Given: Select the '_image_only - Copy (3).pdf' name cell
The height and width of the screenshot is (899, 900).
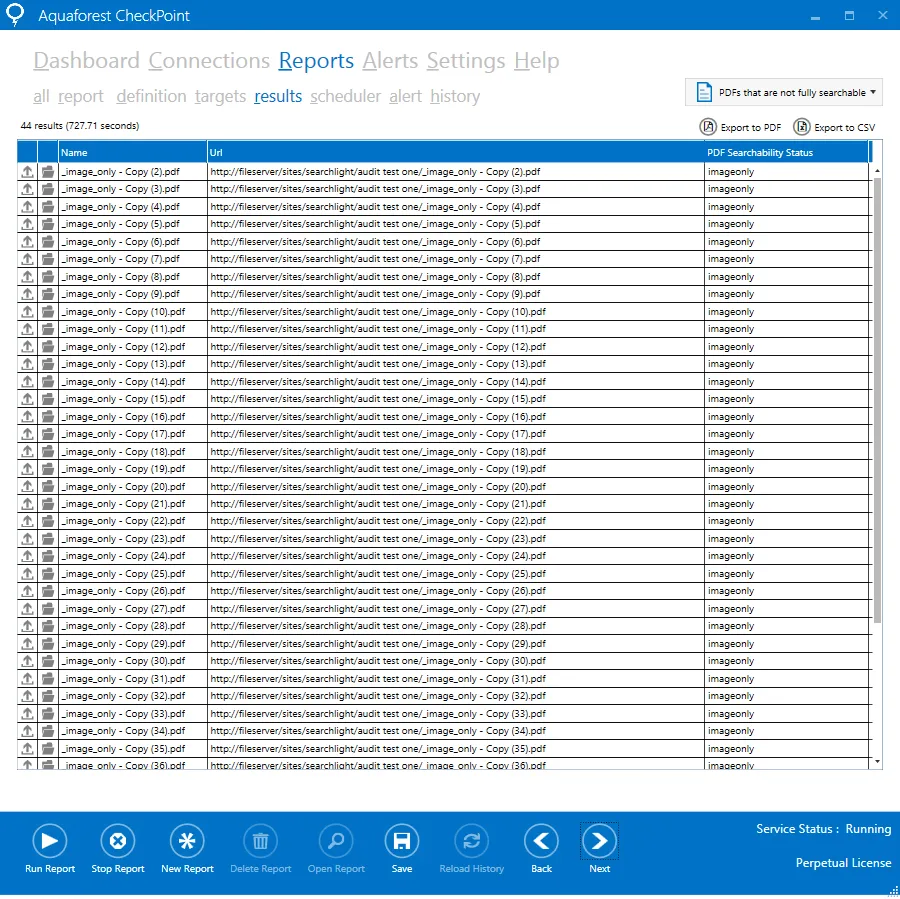Looking at the screenshot, I should [x=133, y=189].
